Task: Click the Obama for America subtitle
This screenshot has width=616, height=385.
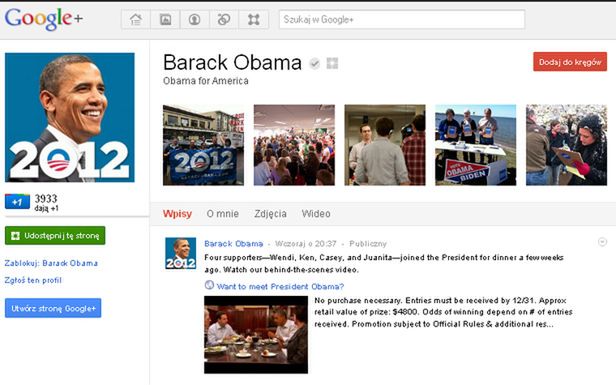Action: pos(206,81)
